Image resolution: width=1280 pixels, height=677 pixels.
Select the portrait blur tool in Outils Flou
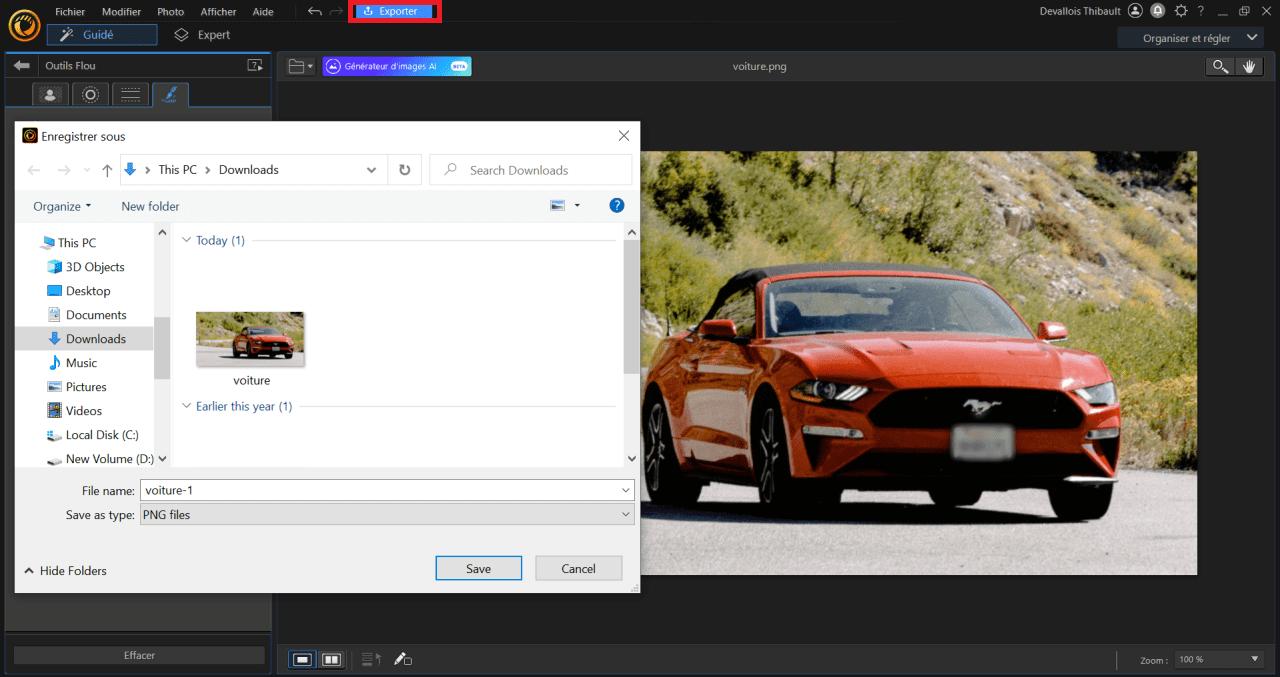(51, 94)
